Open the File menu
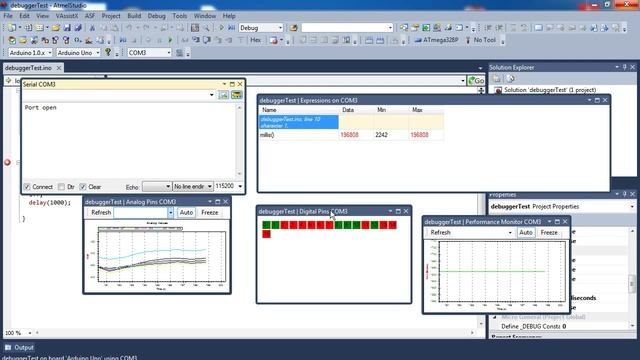 [8, 16]
